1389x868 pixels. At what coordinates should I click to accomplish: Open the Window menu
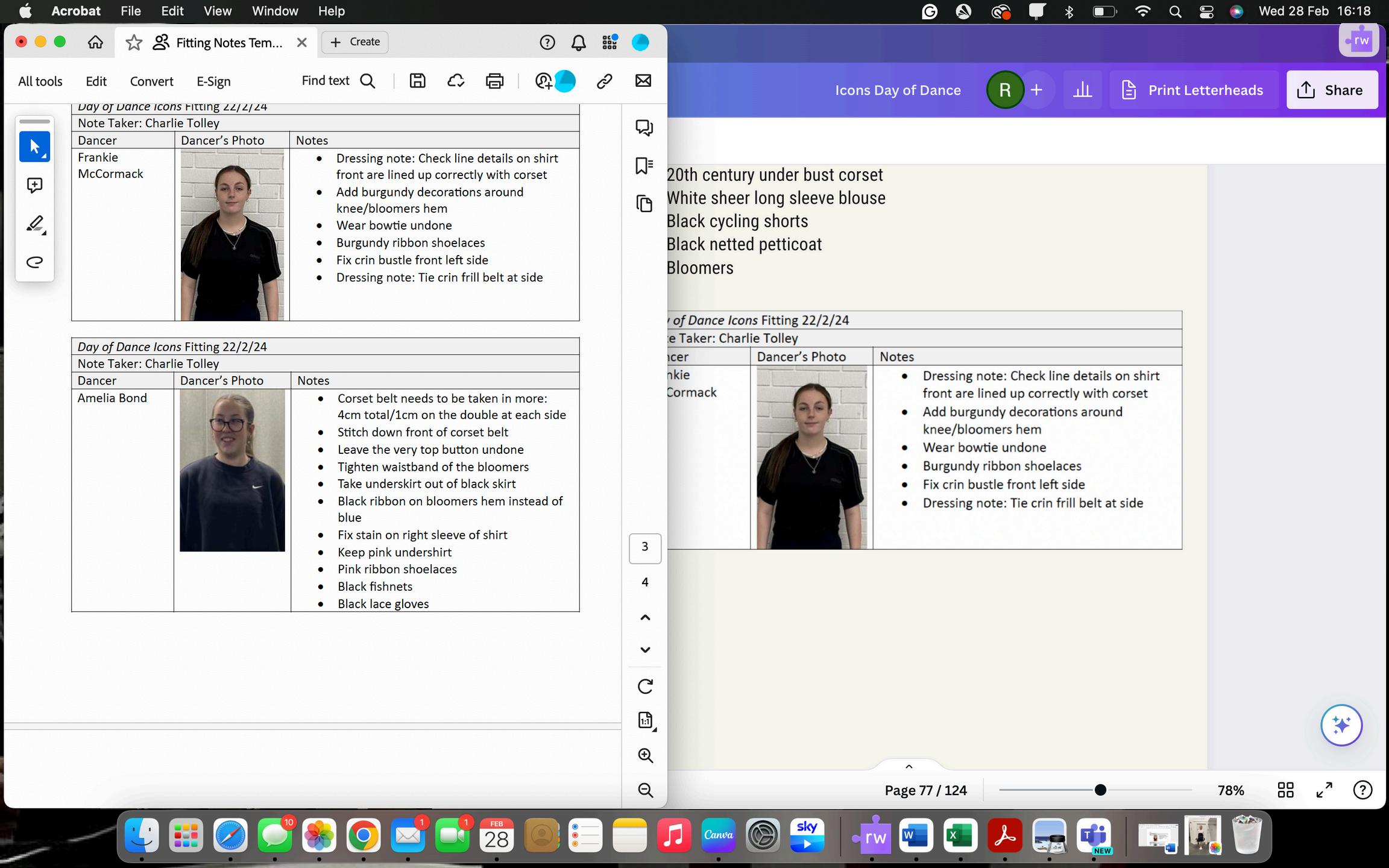tap(274, 11)
